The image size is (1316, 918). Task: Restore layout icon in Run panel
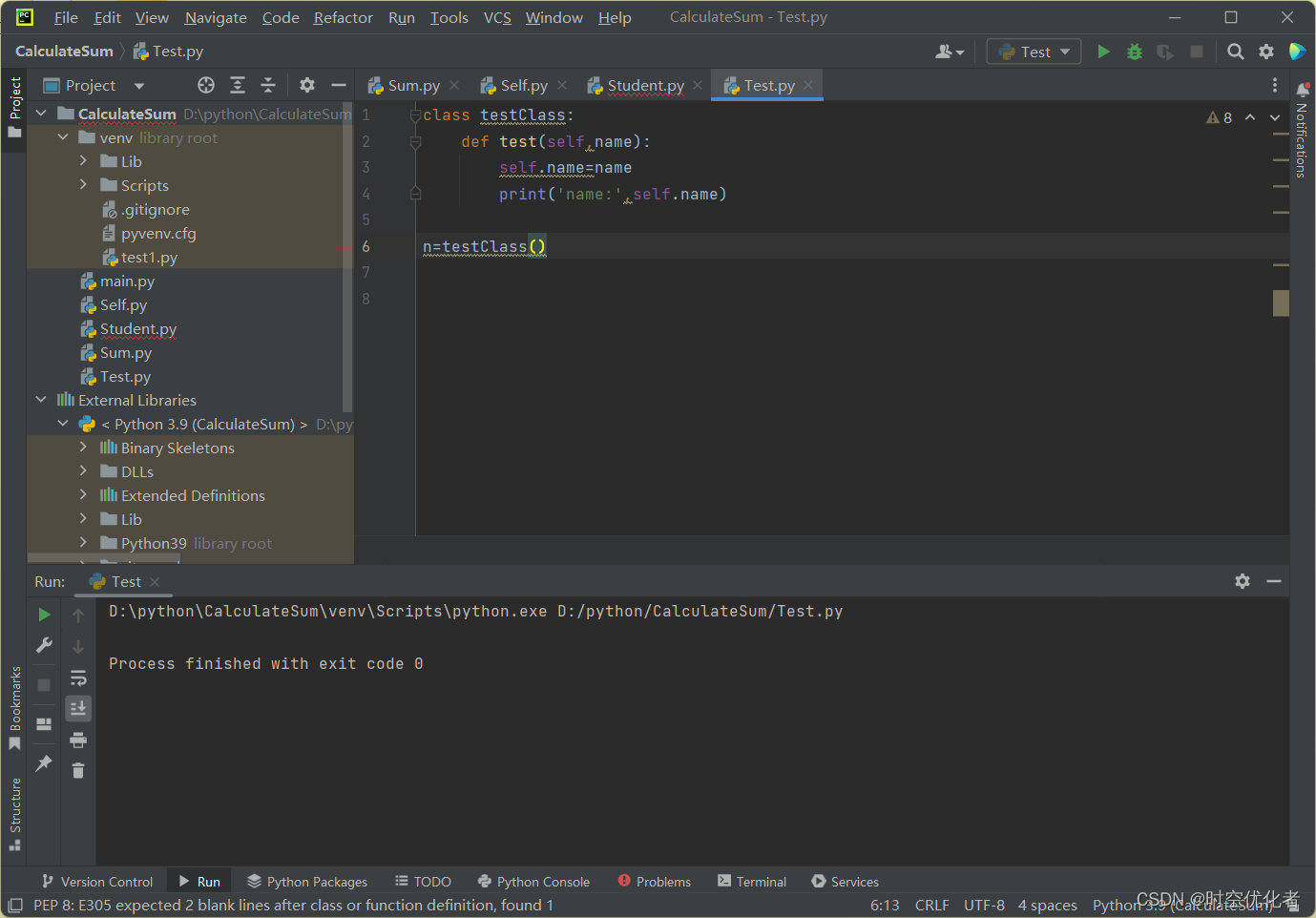coord(44,724)
